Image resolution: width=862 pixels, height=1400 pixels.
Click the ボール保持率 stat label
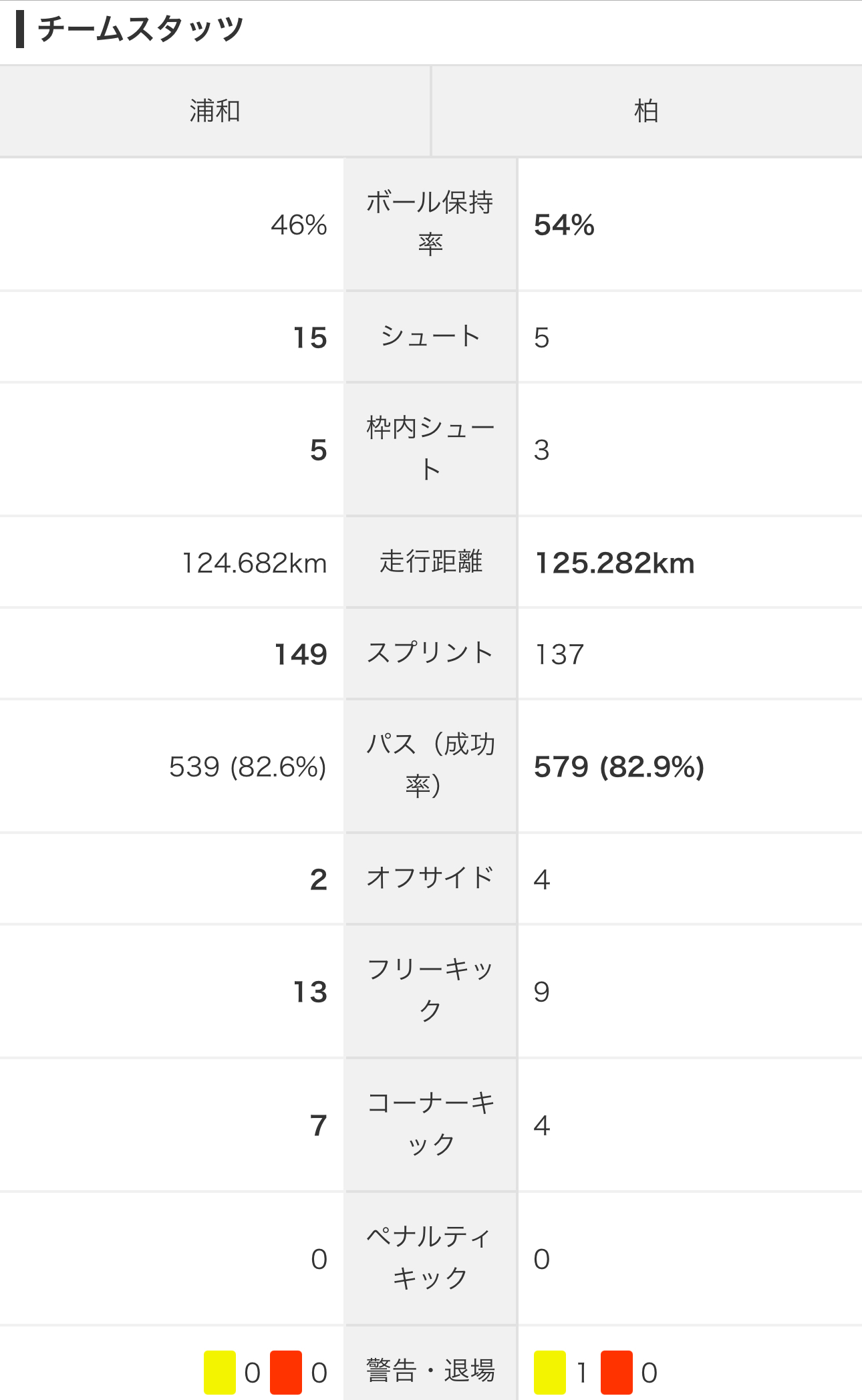[x=430, y=223]
